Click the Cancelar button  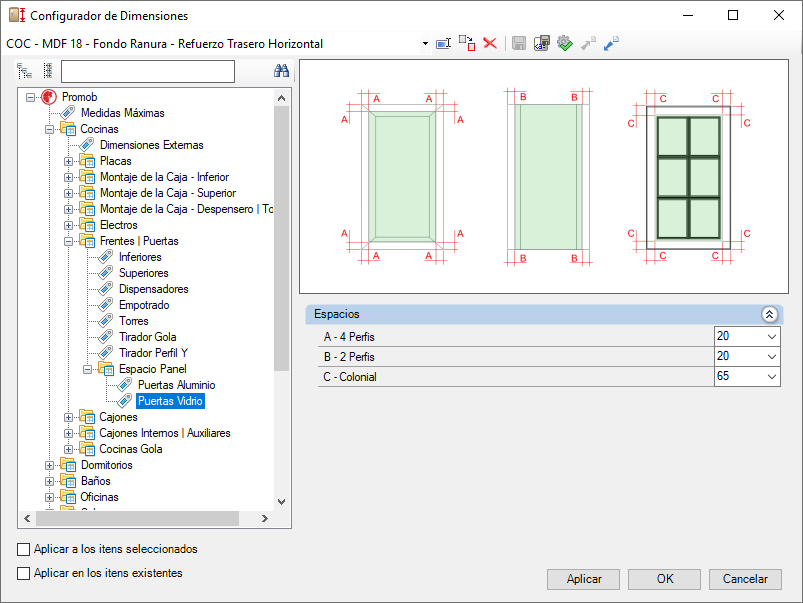click(745, 579)
